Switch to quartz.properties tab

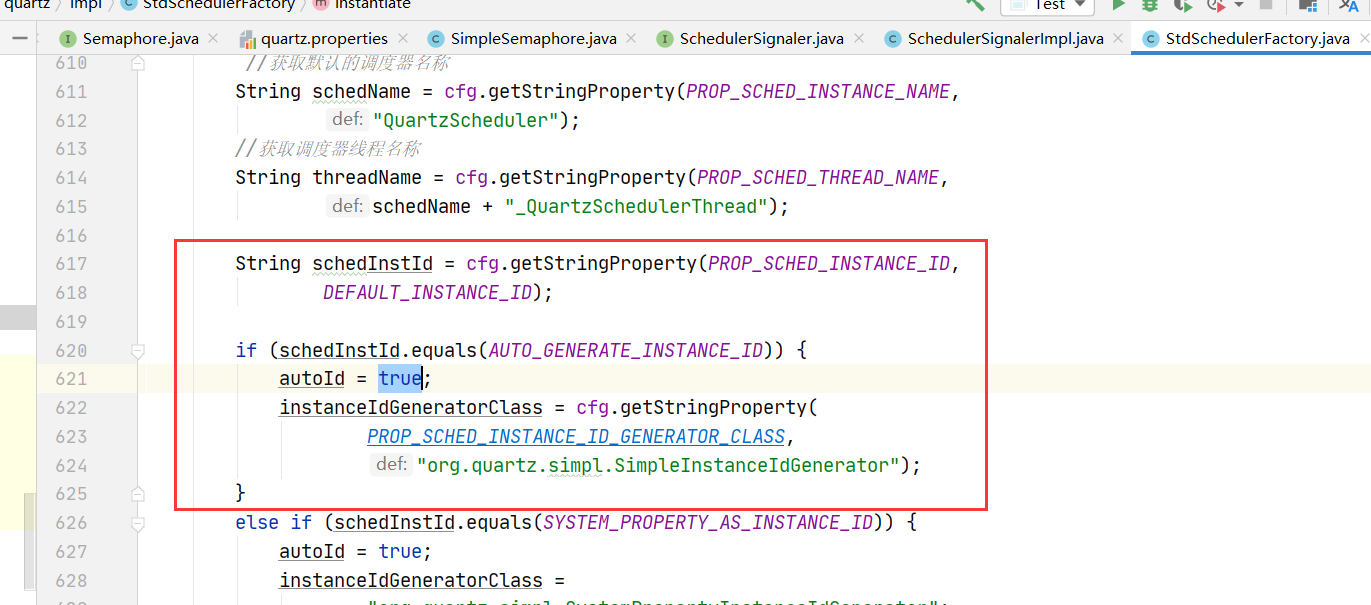pos(324,39)
